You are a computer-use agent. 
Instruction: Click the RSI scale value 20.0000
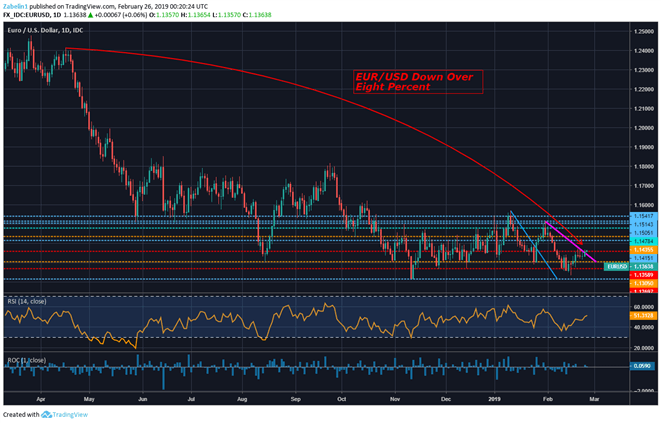coord(644,348)
